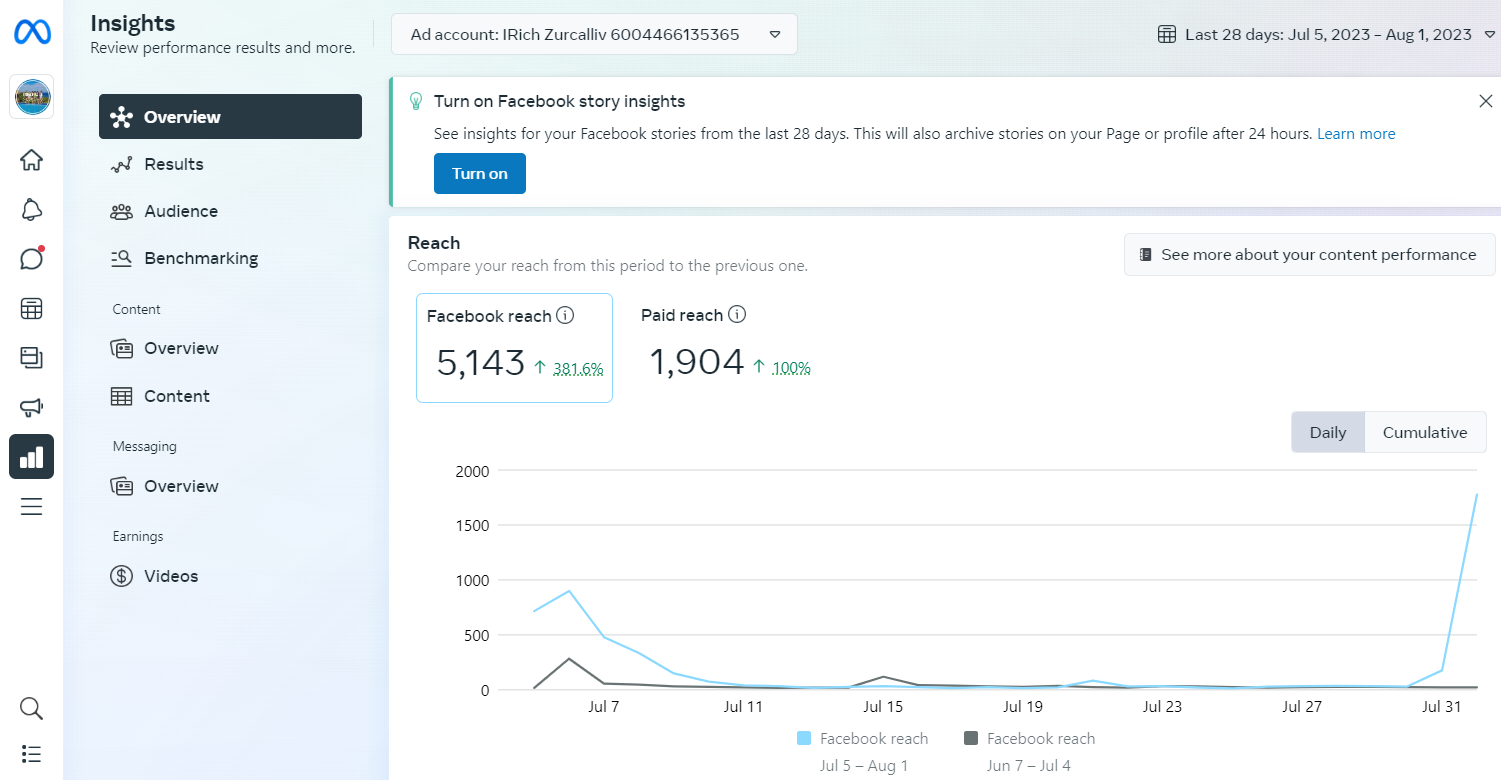Open the All tools hamburger icon

click(x=31, y=507)
